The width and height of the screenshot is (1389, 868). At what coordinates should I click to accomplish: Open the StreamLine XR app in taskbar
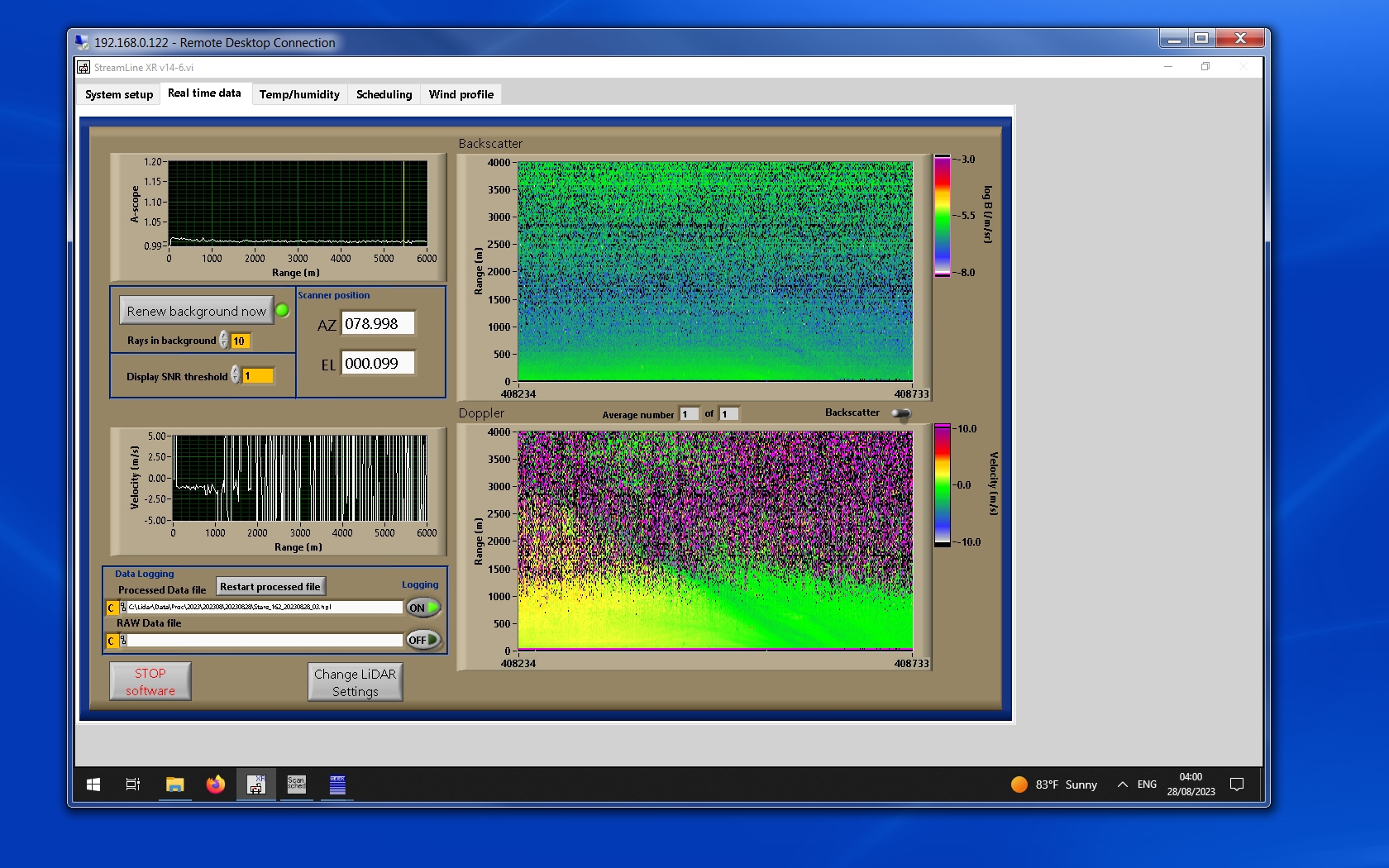[256, 785]
